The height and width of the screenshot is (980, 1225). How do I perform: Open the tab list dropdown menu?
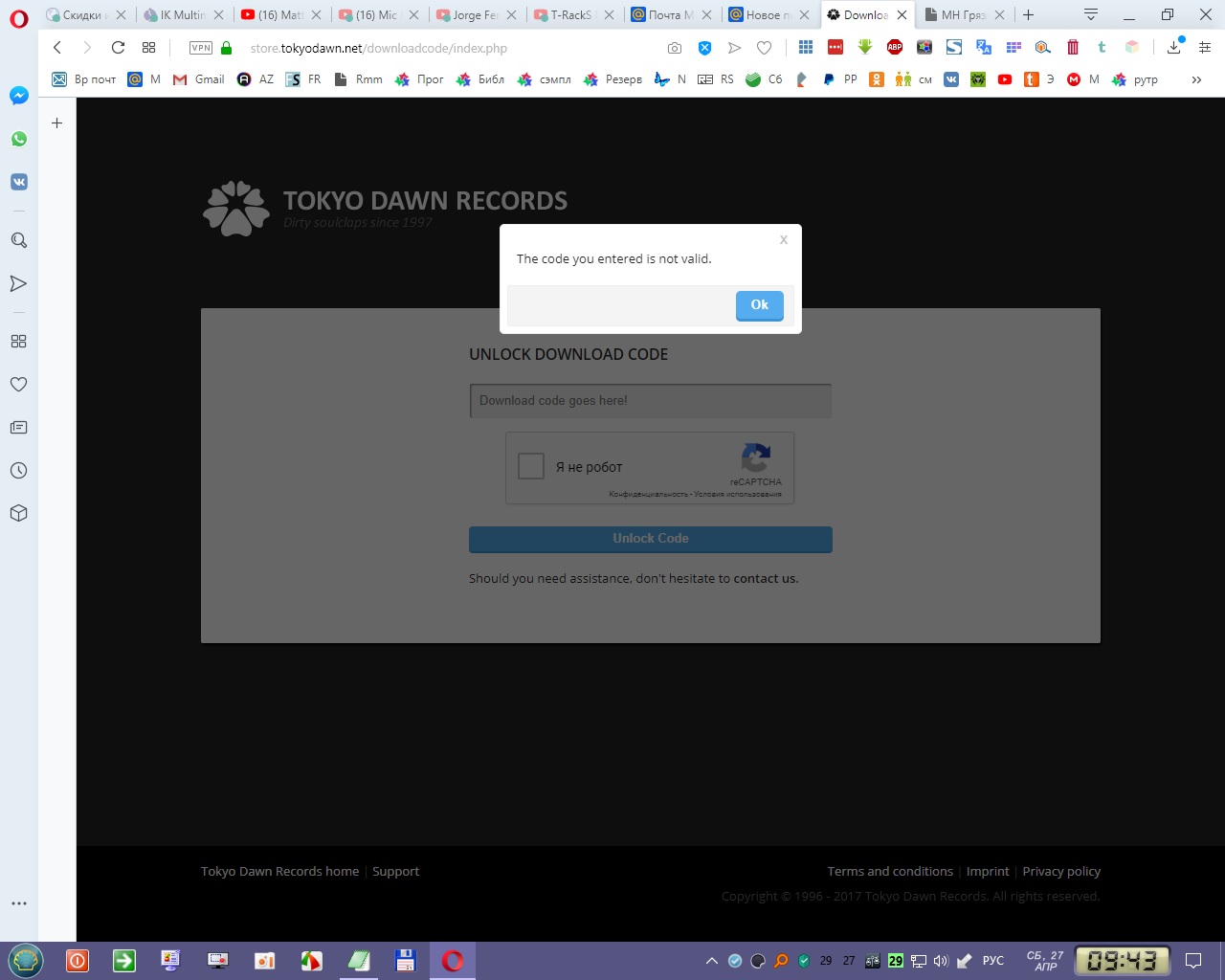(x=1090, y=14)
